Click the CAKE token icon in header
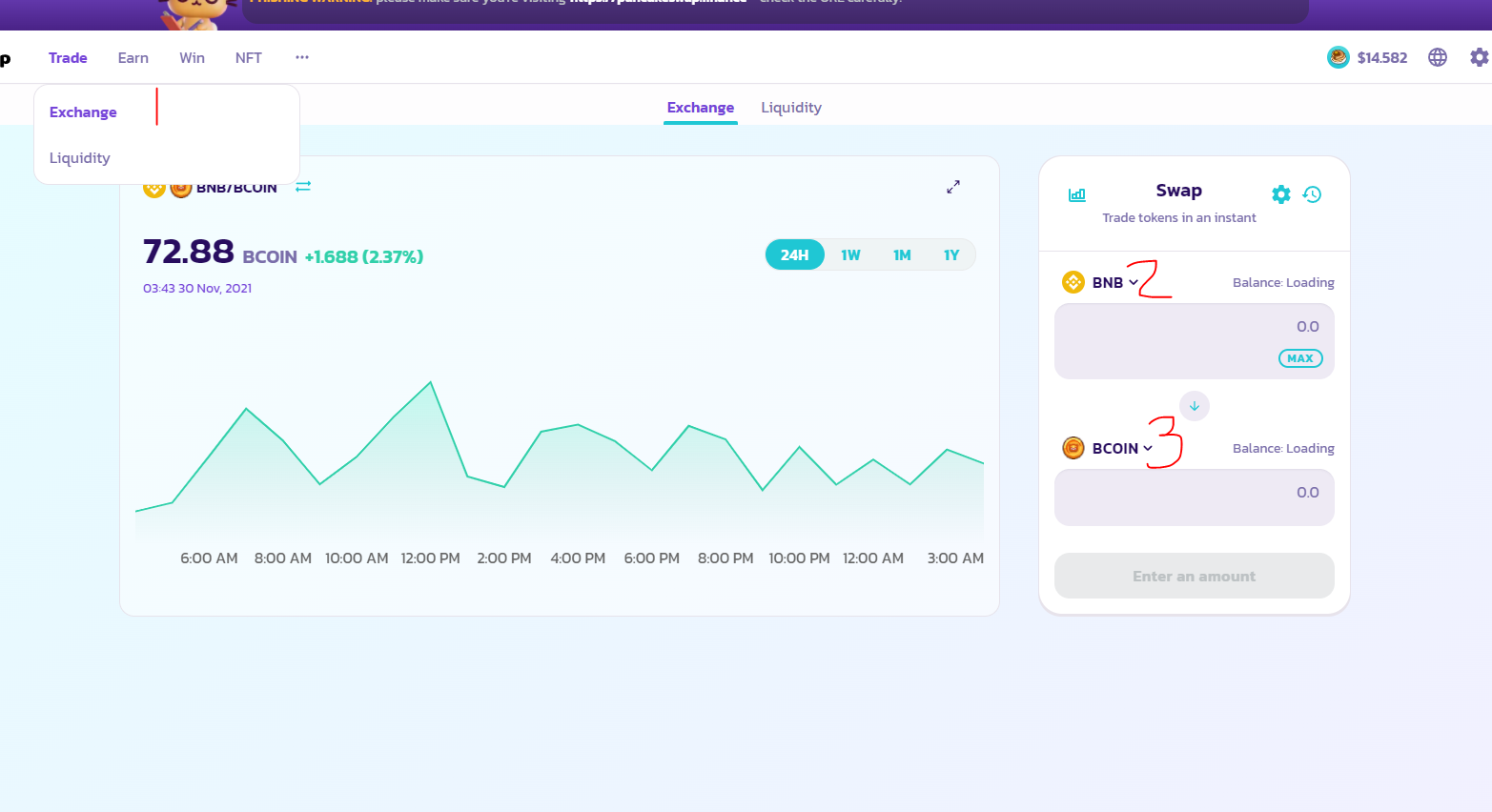 (x=1339, y=57)
